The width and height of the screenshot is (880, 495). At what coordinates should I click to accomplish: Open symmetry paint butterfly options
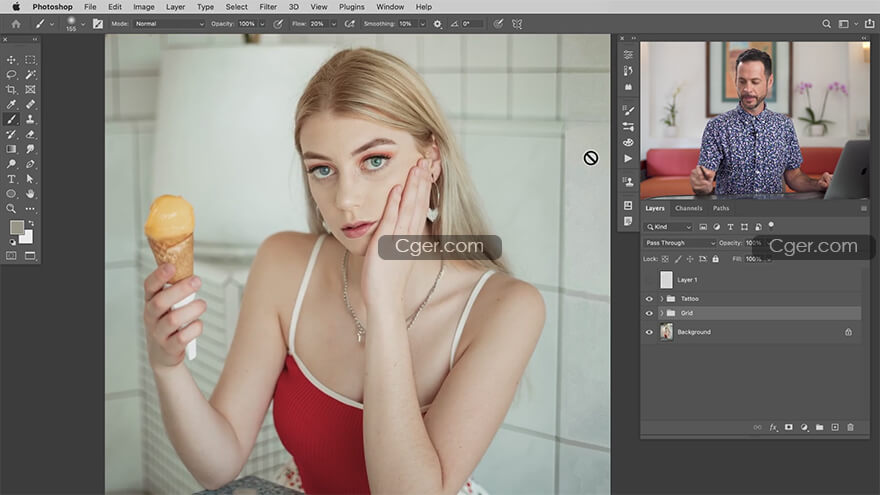(517, 24)
